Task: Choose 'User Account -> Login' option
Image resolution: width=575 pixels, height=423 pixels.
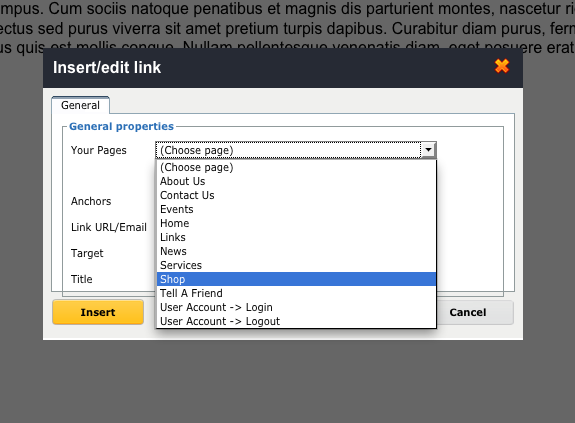Action: tap(296, 307)
